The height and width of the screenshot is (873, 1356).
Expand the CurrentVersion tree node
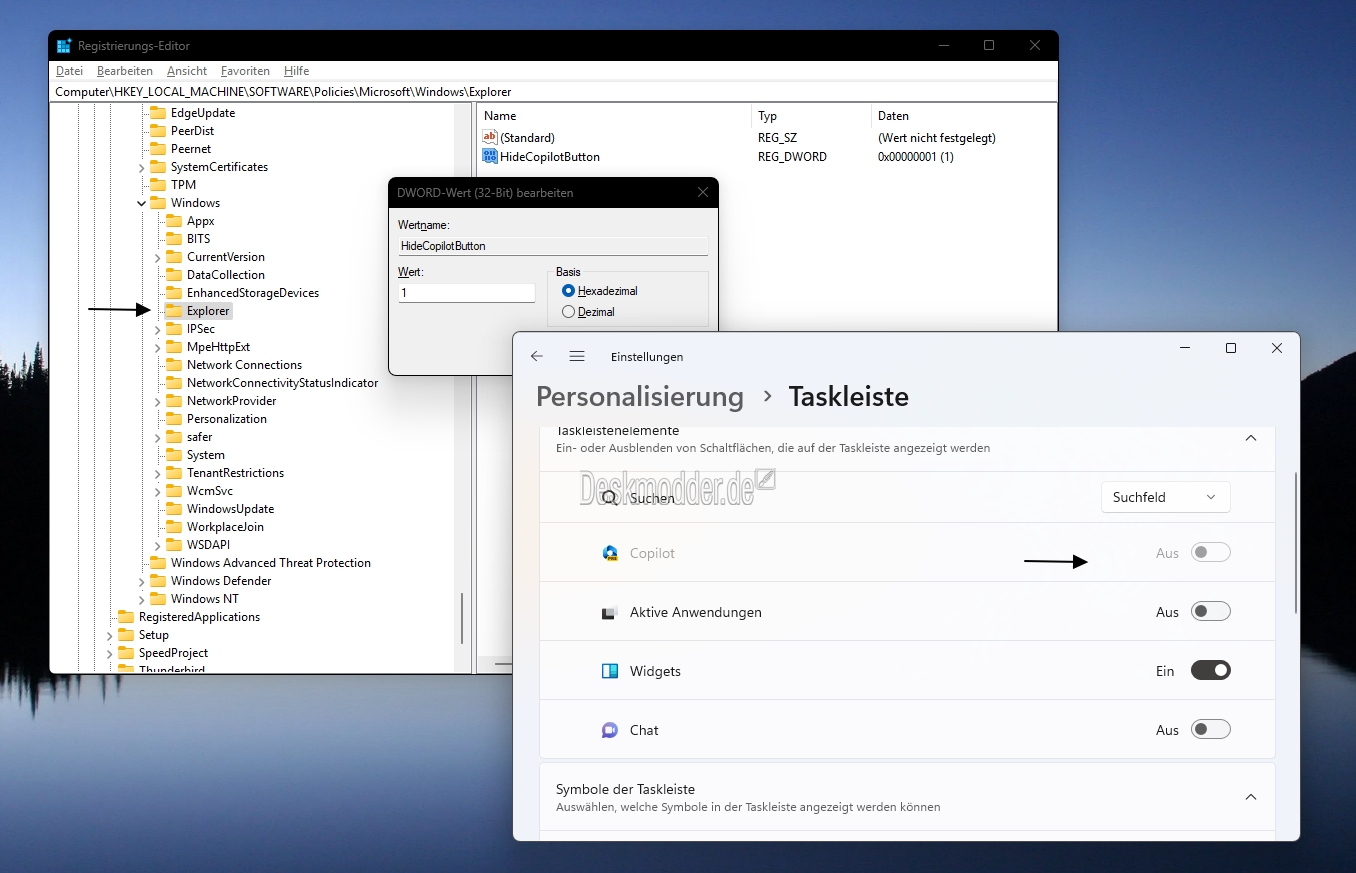158,257
